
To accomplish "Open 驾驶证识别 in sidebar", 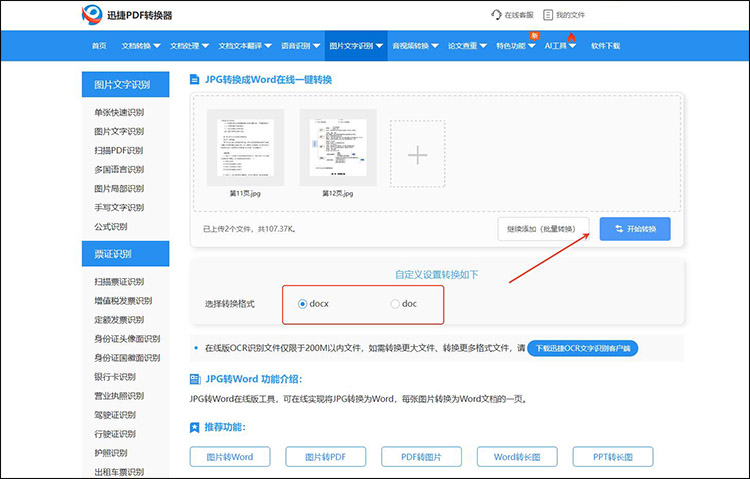I will pos(115,415).
